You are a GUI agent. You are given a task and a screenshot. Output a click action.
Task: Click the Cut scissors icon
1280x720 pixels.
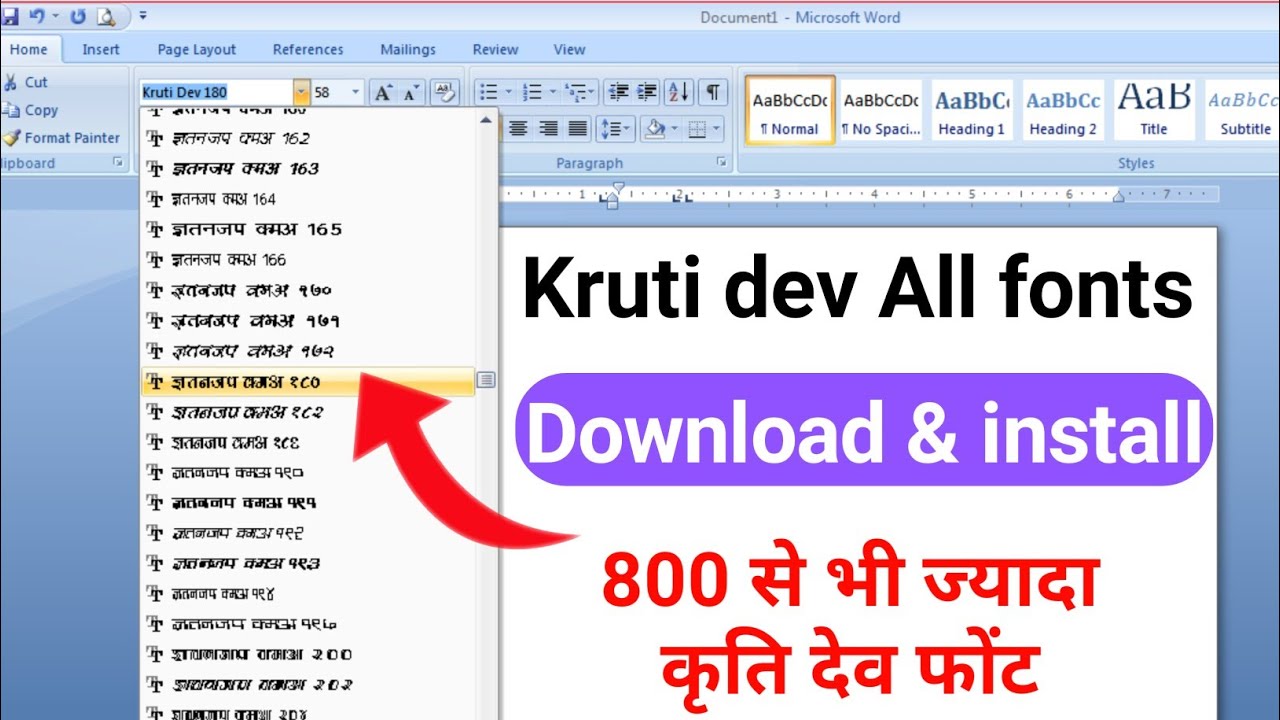coord(10,82)
